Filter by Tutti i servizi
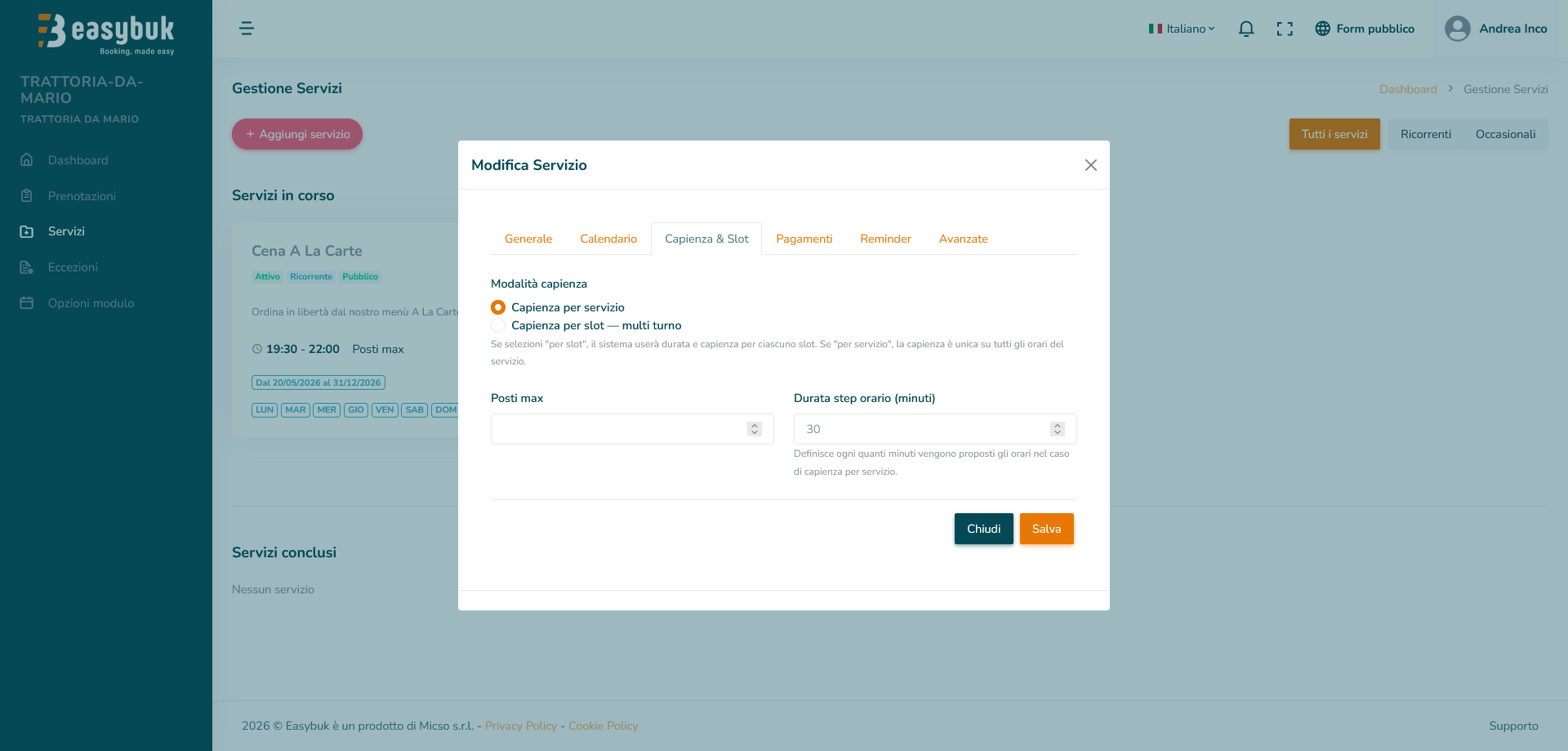 (x=1334, y=134)
